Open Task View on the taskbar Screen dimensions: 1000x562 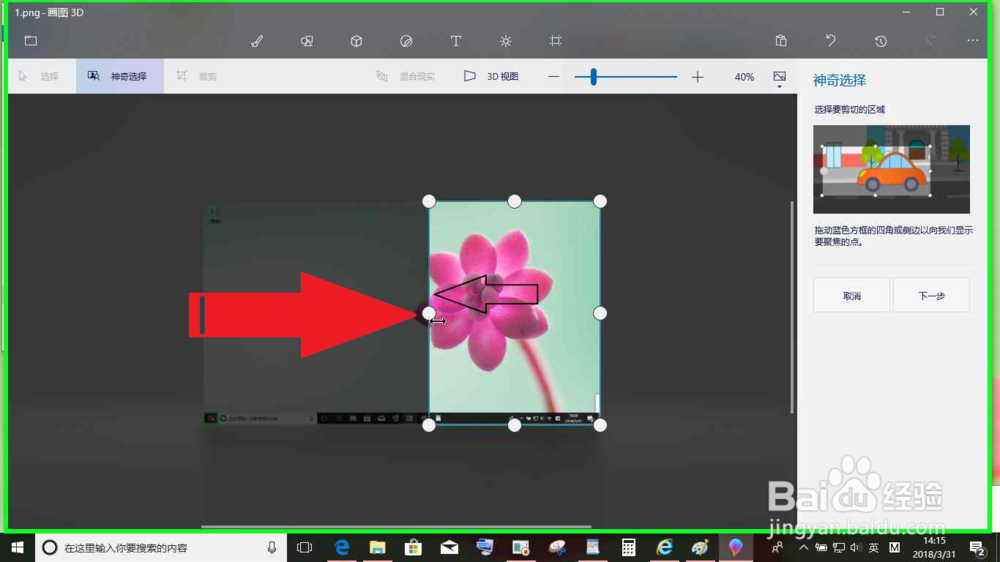[x=305, y=547]
